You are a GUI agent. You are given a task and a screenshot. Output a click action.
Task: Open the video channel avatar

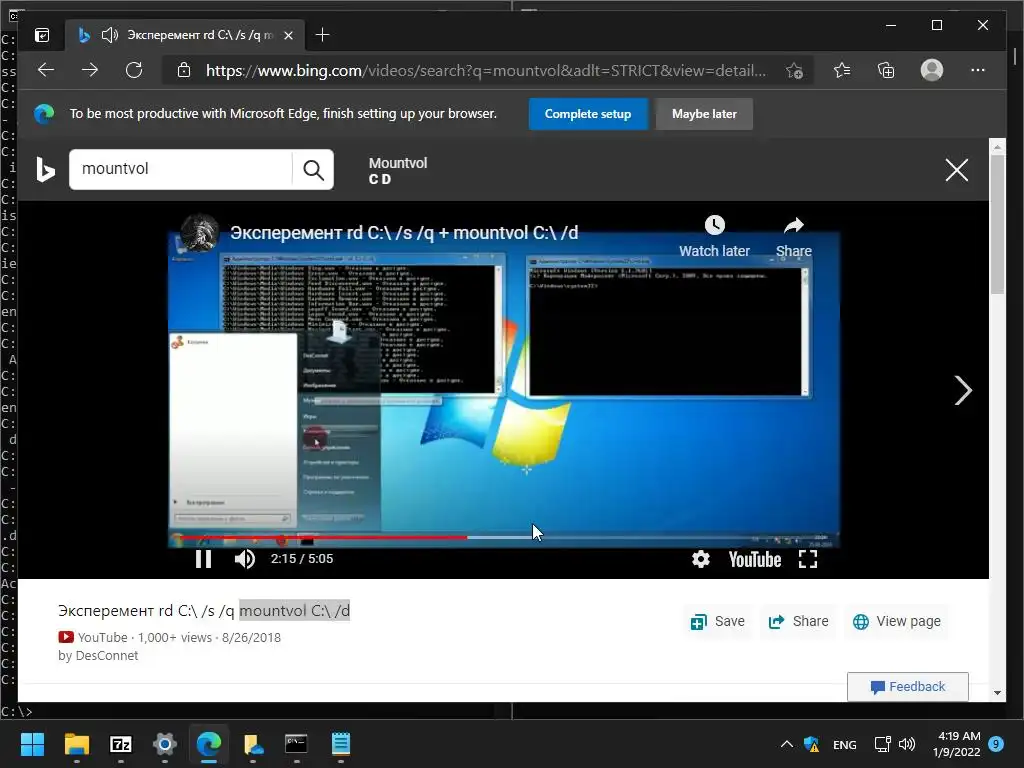click(x=199, y=232)
